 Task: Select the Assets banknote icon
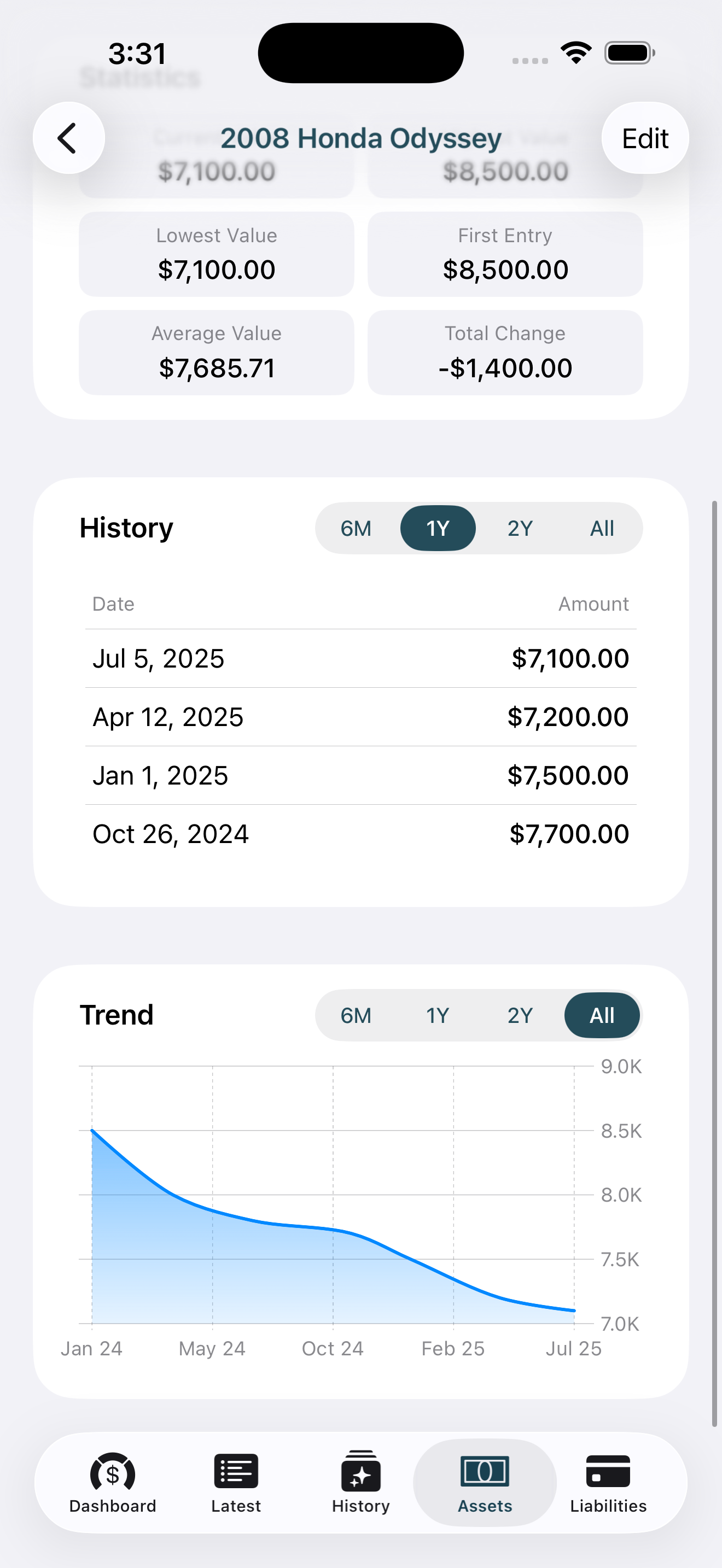pyautogui.click(x=485, y=1473)
